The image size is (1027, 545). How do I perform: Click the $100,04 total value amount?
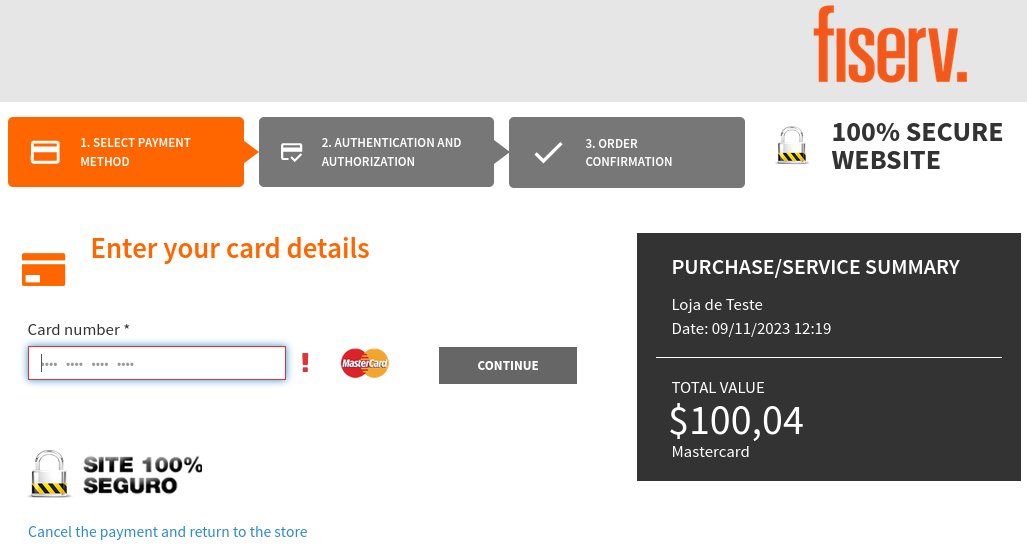(x=736, y=421)
